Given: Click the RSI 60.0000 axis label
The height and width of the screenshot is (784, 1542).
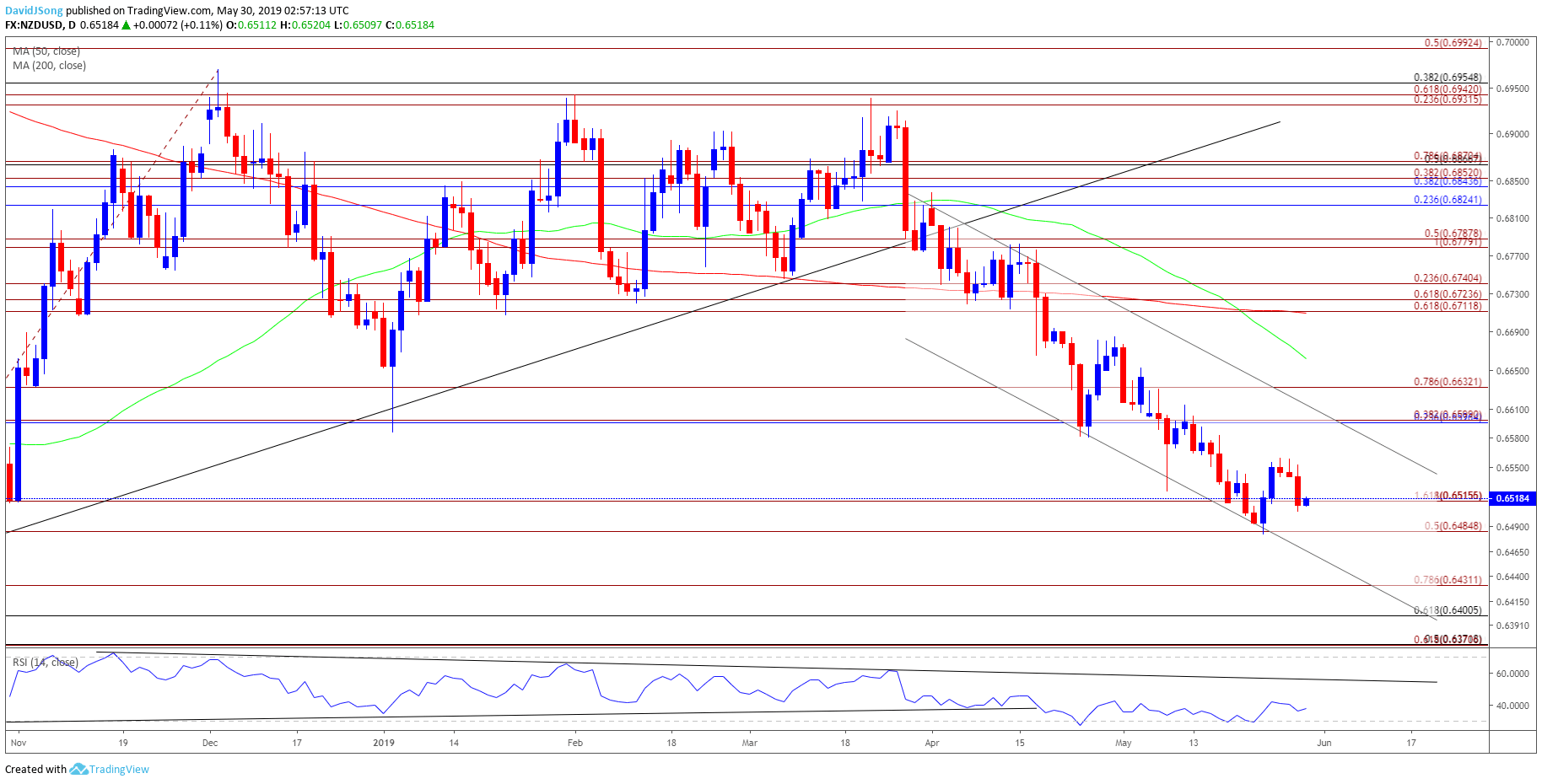Looking at the screenshot, I should click(1512, 674).
